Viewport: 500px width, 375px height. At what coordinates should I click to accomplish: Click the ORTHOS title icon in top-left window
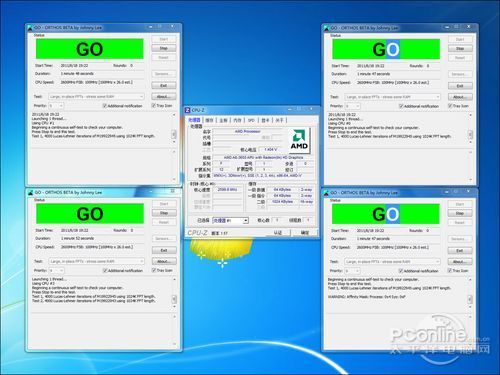[x=30, y=28]
